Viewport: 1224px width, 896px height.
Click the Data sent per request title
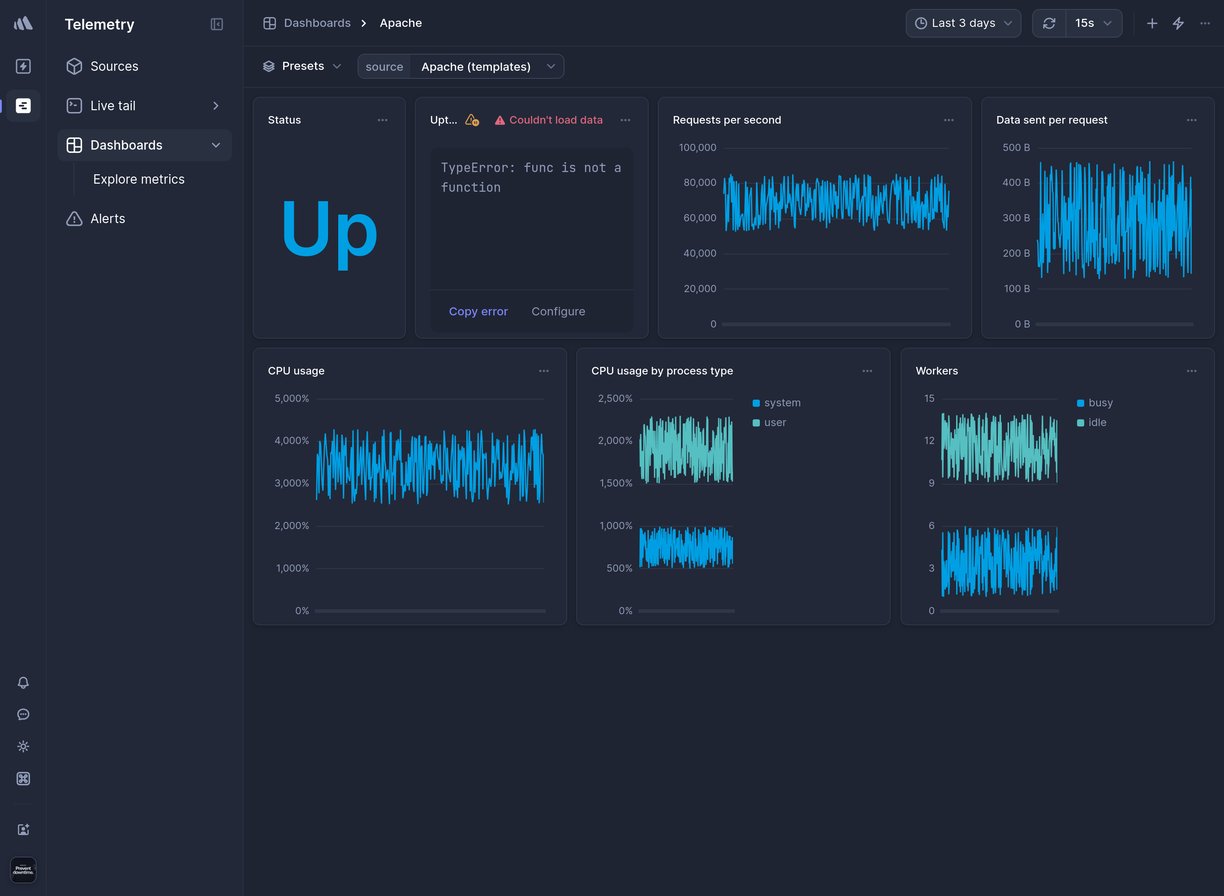(1052, 120)
